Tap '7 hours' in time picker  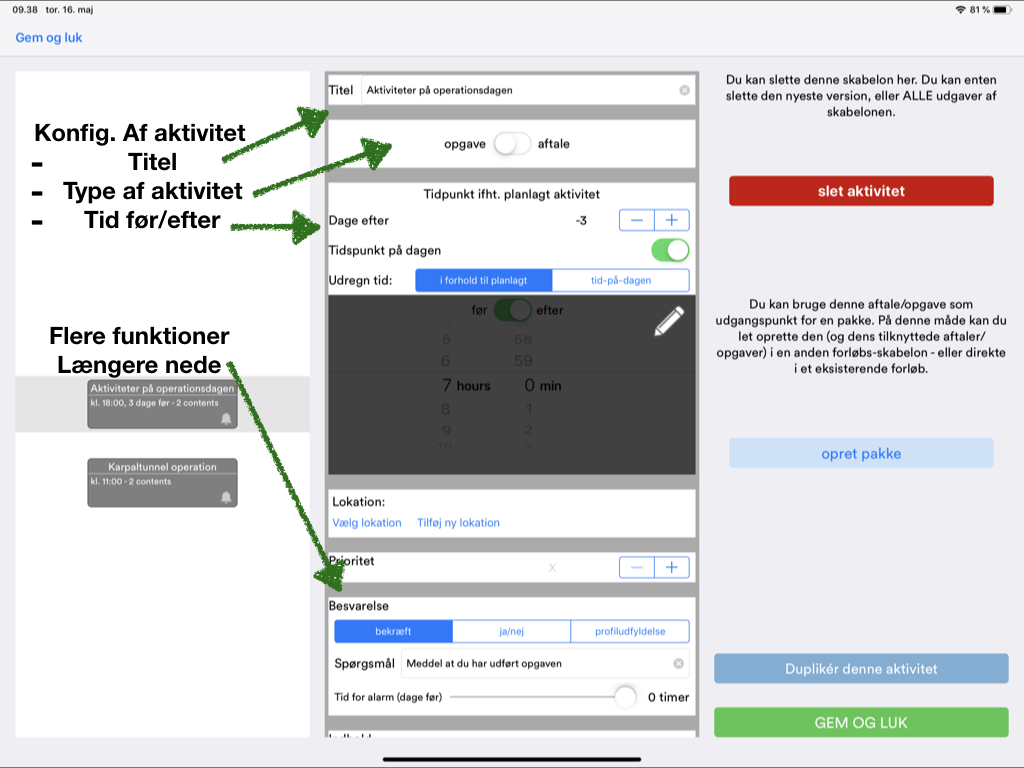466,385
